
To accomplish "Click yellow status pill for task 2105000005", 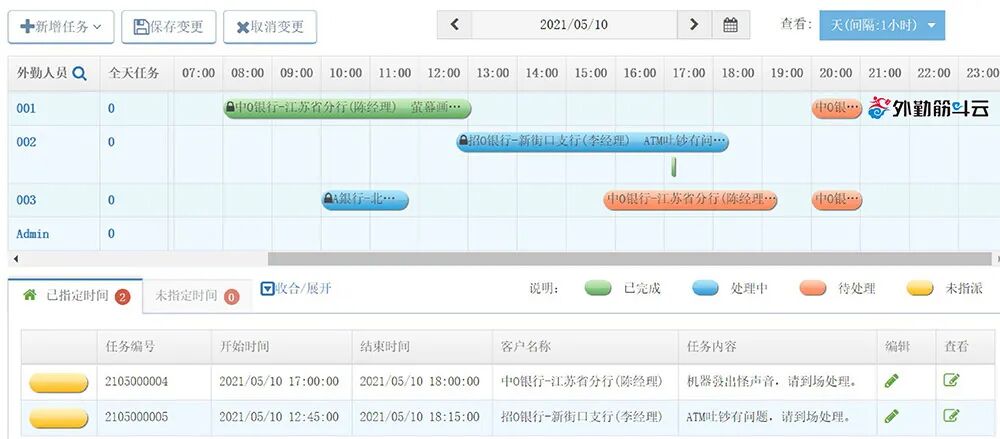I will coord(59,418).
